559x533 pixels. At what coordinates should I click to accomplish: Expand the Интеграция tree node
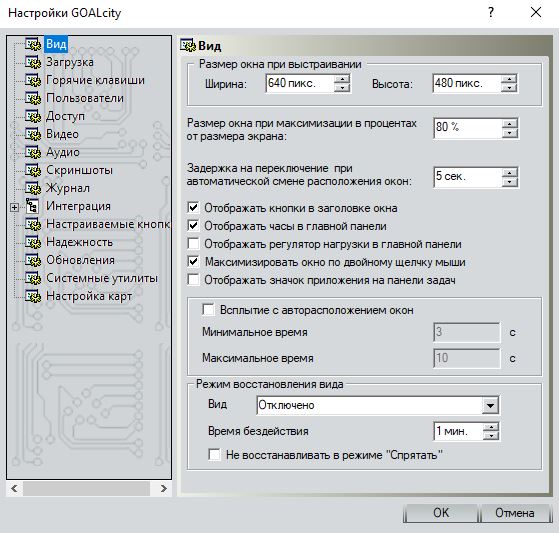(14, 207)
